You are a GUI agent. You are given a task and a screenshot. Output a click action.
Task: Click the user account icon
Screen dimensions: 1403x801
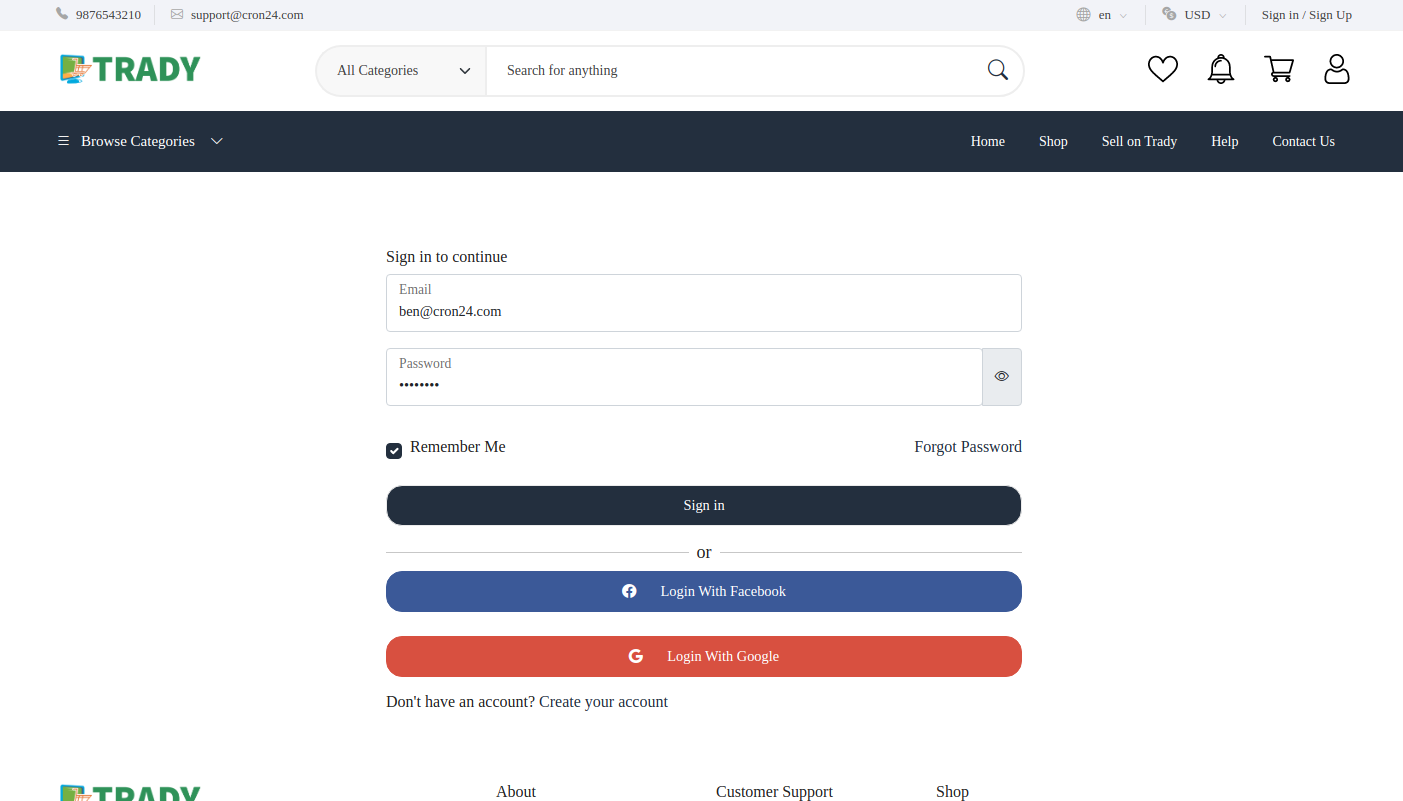1337,69
